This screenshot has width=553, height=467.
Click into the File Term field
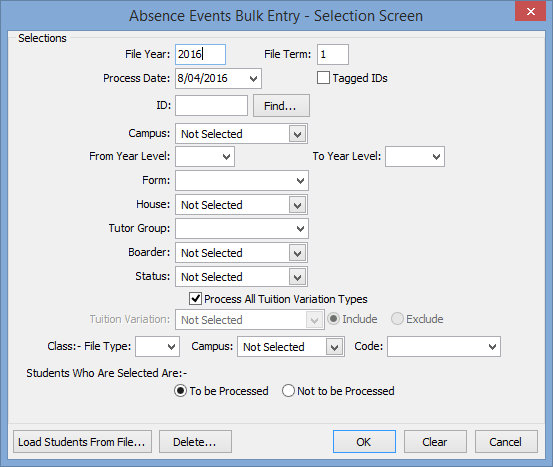pos(333,54)
